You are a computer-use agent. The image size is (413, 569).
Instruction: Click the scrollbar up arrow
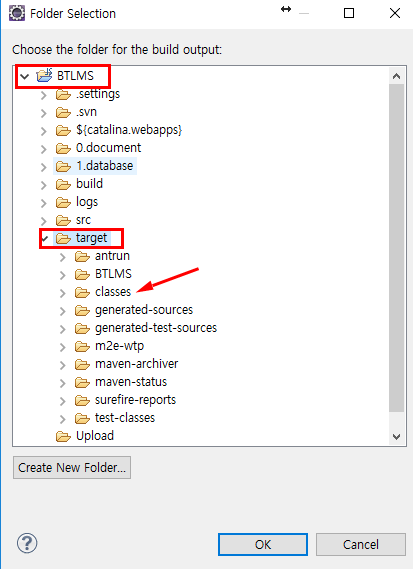click(x=397, y=76)
